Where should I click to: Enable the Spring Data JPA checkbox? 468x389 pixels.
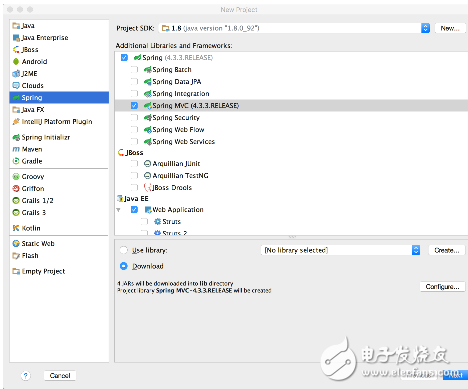[134, 82]
